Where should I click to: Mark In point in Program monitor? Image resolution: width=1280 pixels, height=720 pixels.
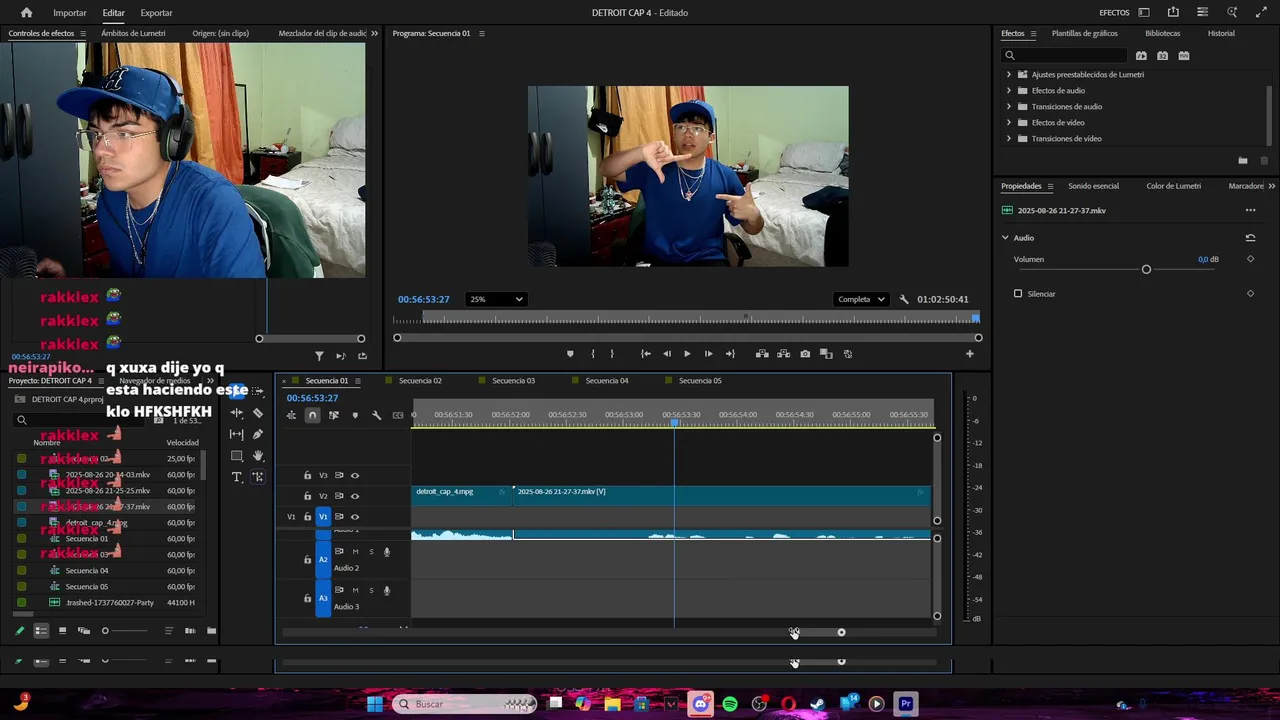(x=593, y=354)
